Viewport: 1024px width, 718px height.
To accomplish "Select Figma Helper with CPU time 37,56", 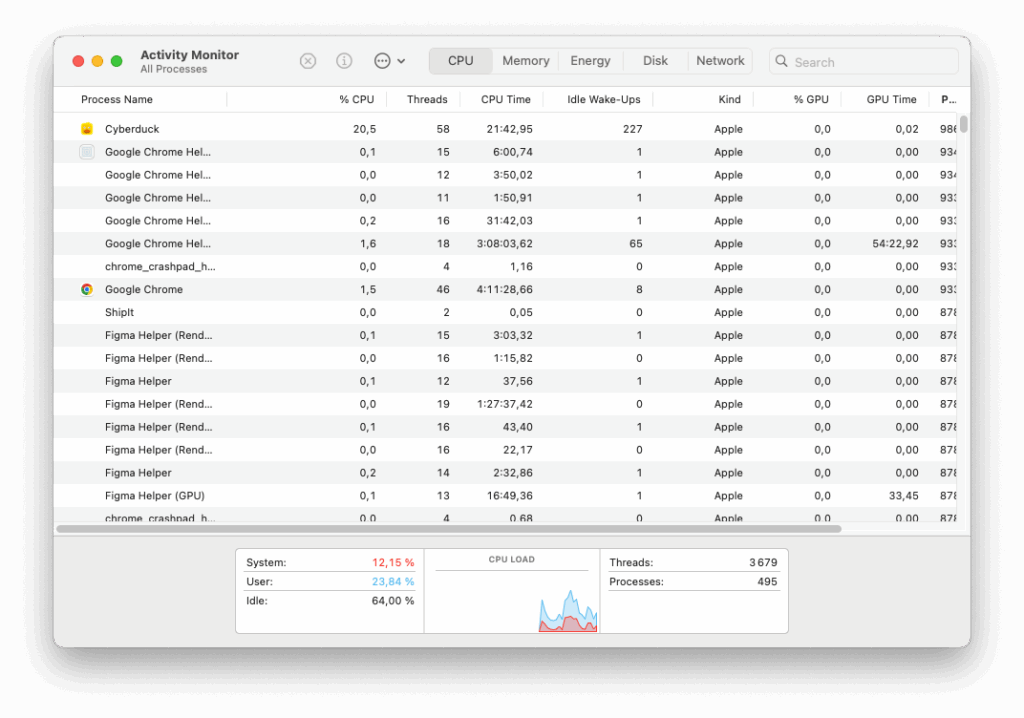I will [x=505, y=381].
